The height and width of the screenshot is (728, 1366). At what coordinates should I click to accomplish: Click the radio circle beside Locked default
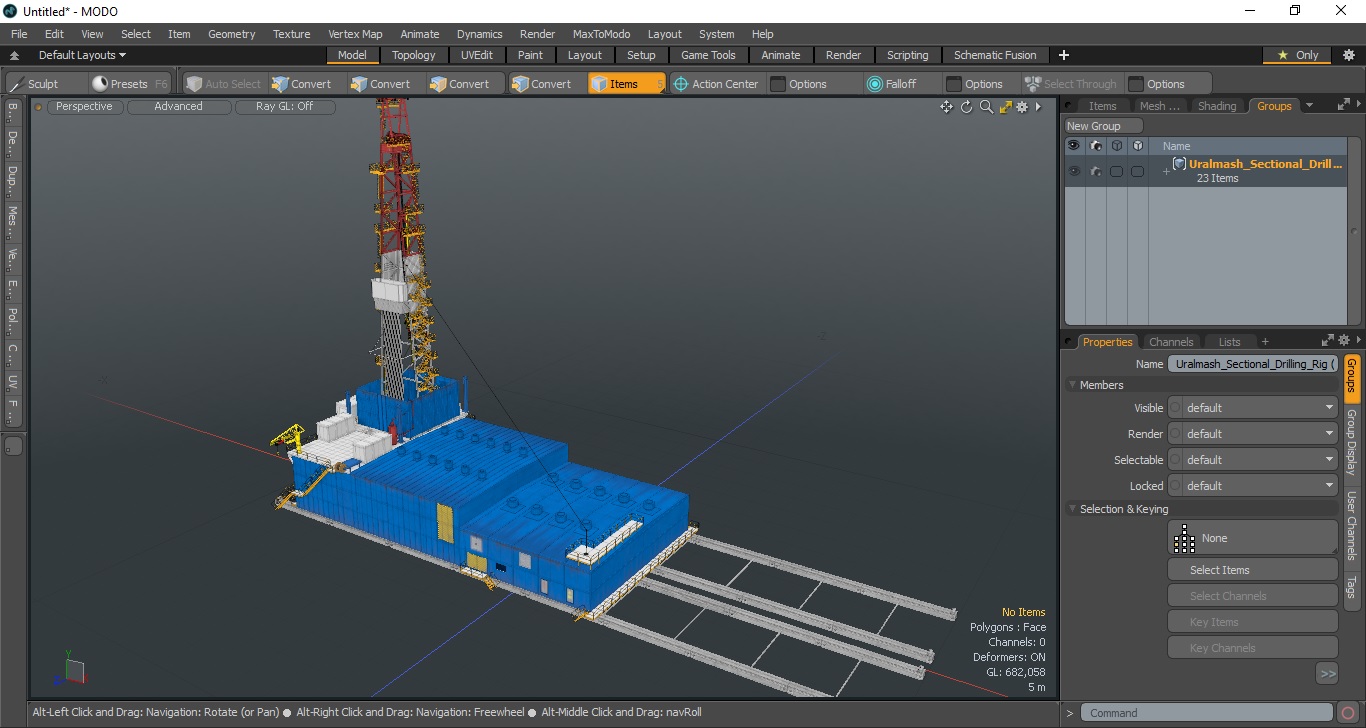click(1176, 486)
